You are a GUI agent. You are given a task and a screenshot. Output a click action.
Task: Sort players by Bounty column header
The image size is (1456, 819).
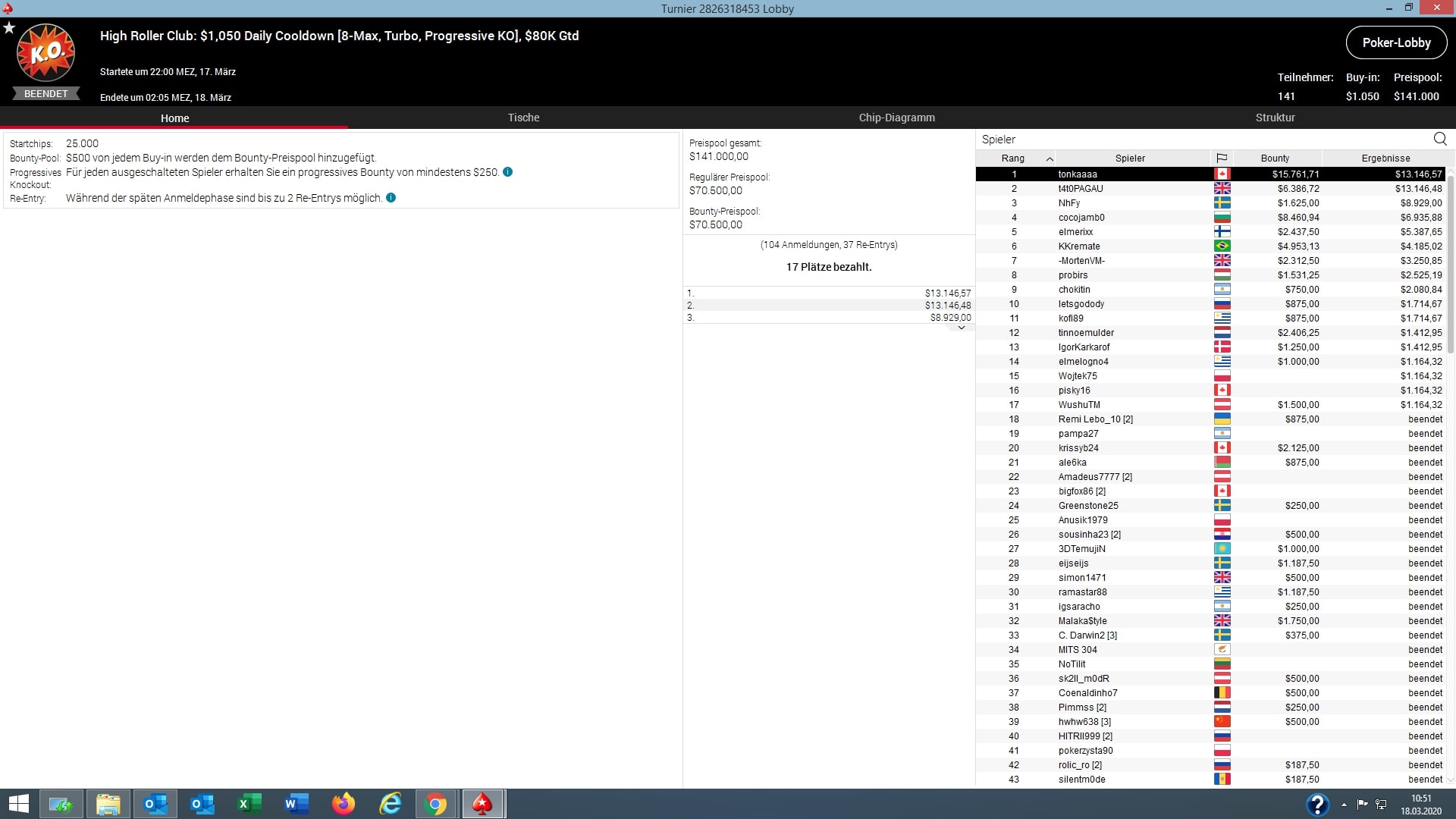coord(1275,158)
